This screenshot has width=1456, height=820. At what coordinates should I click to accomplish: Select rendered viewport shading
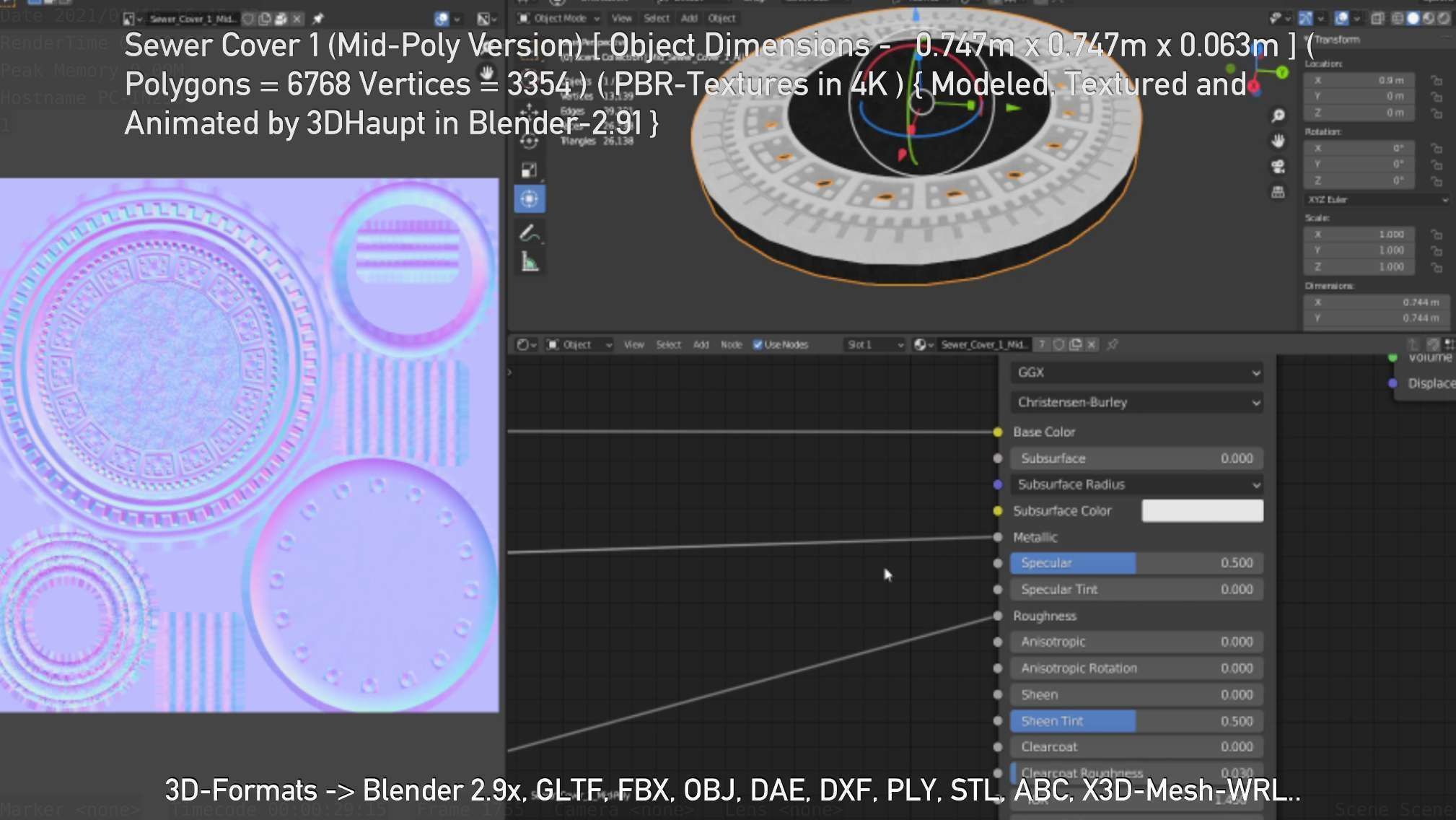point(1443,18)
